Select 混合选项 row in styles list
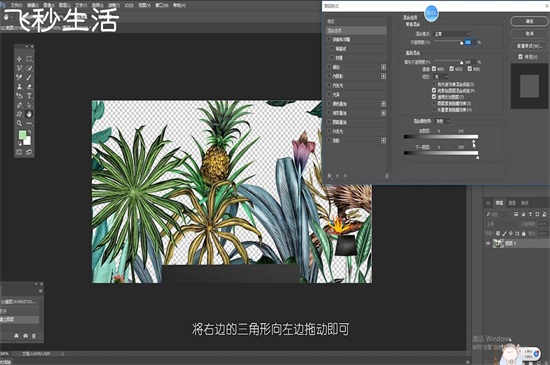Screen dimensions: 550x365 [x=356, y=31]
